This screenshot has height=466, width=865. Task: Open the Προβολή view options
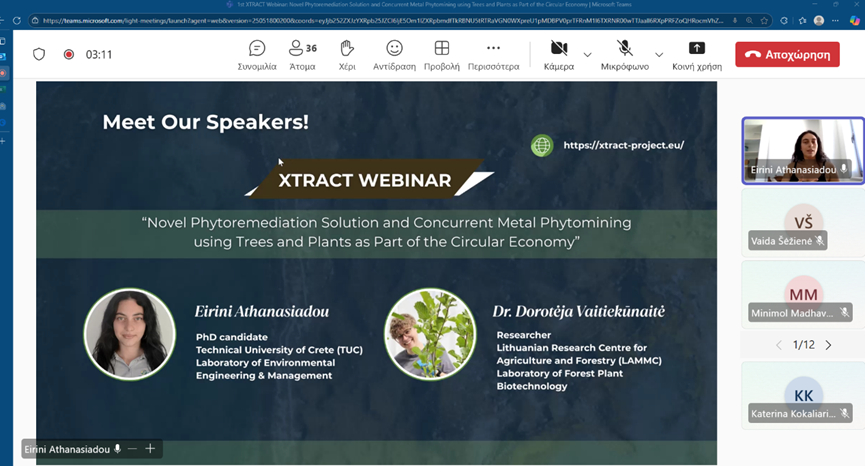click(x=441, y=54)
